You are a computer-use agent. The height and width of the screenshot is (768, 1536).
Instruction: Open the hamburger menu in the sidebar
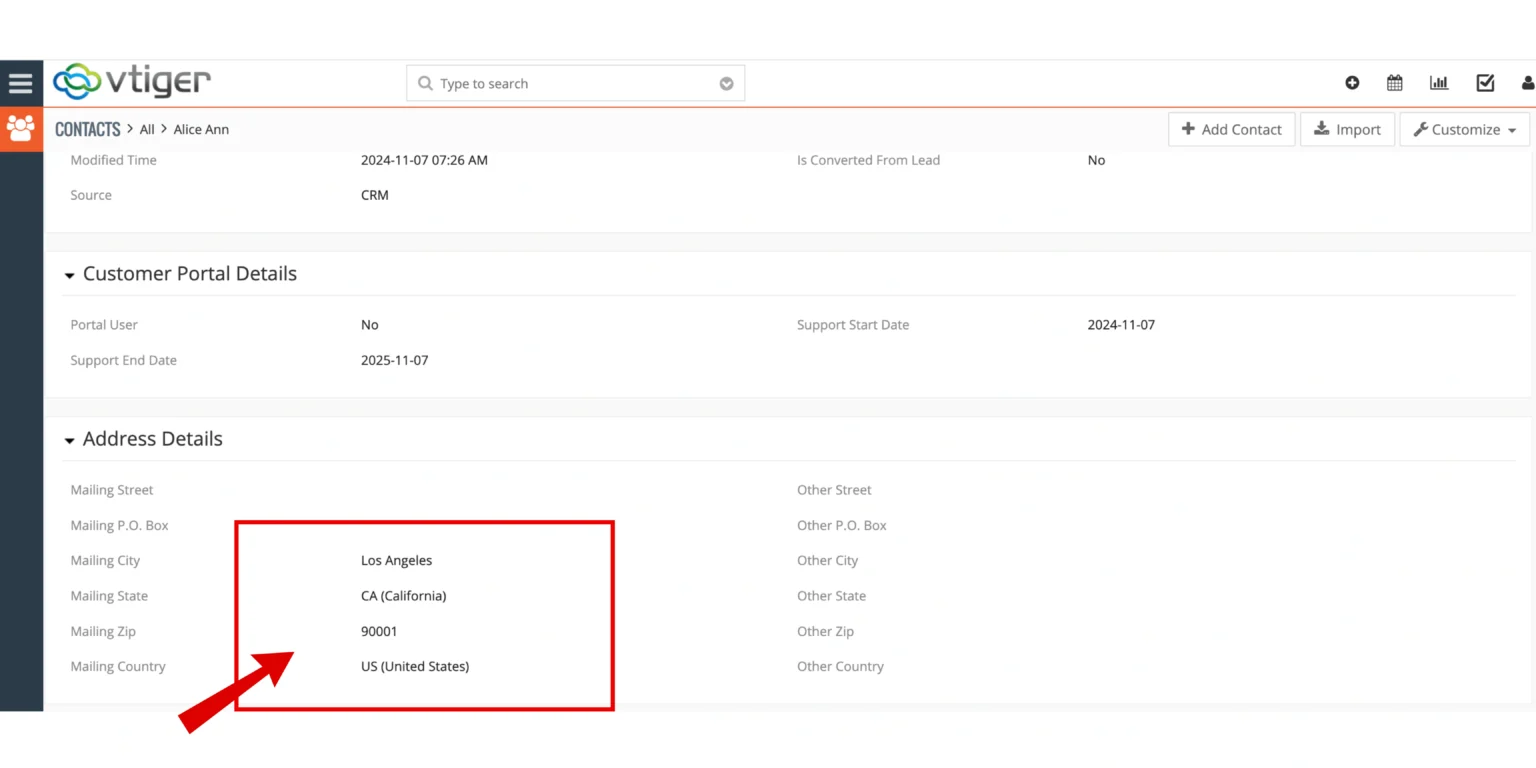click(21, 82)
